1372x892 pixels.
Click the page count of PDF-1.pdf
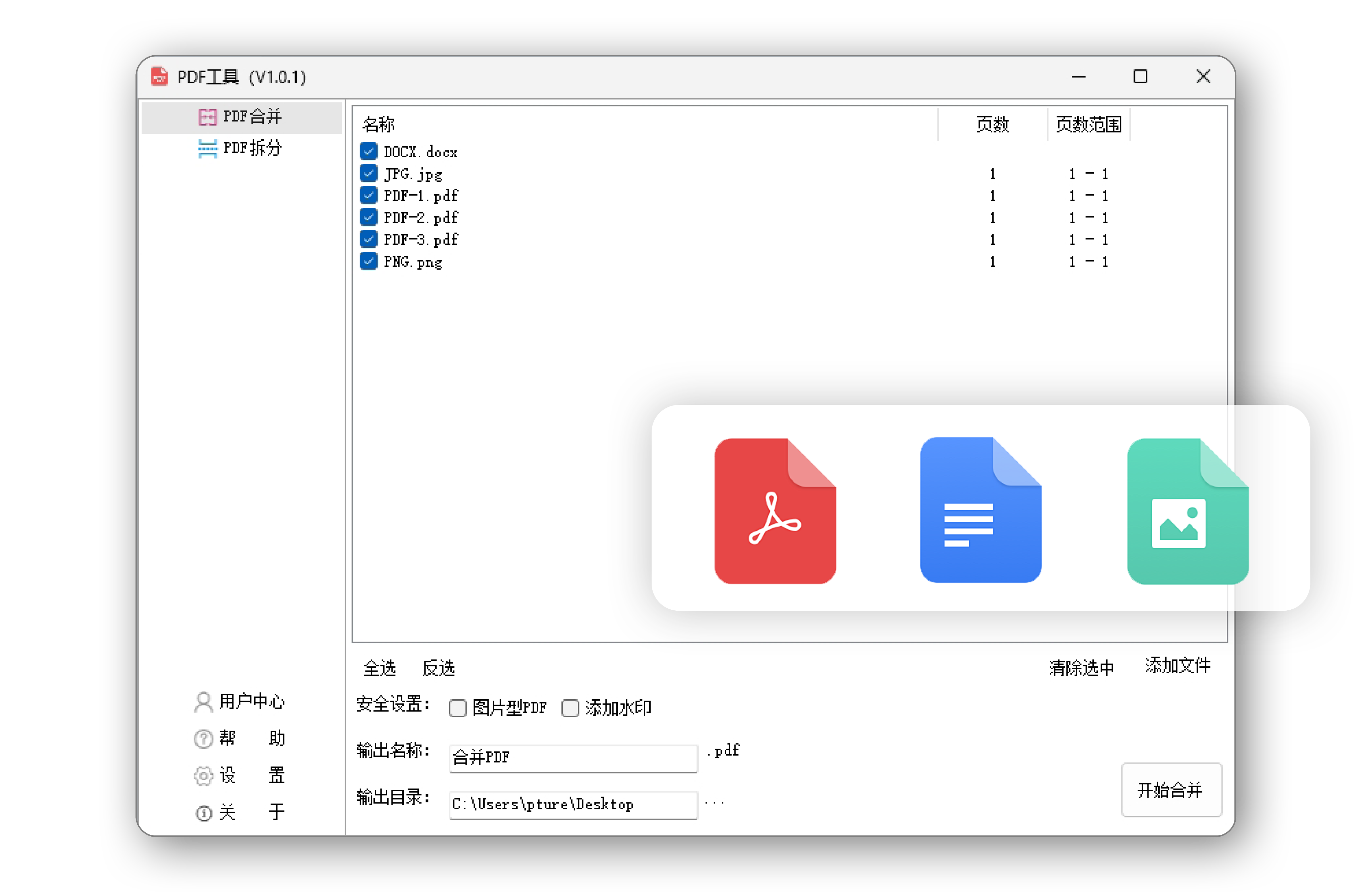pos(992,195)
